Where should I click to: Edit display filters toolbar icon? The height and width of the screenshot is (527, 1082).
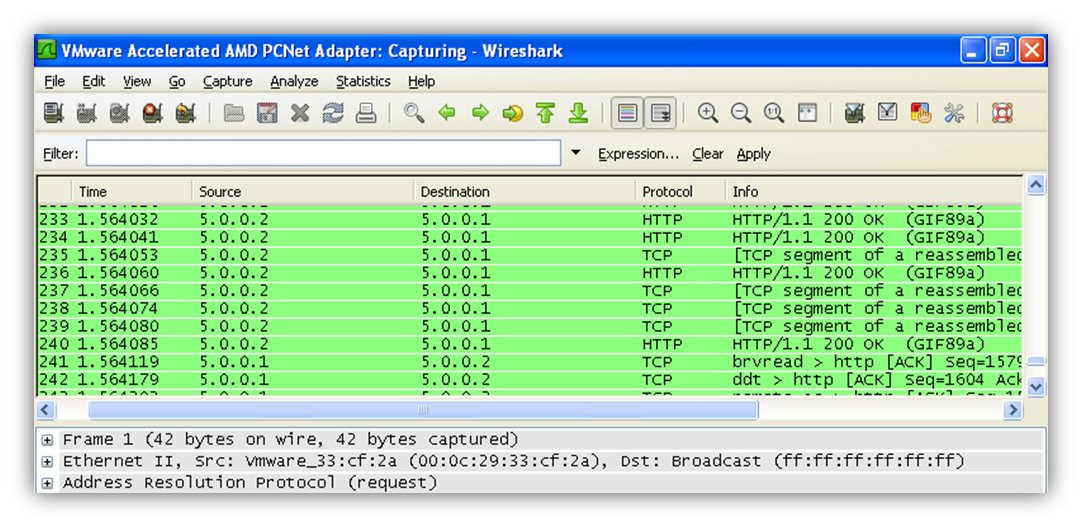point(887,112)
